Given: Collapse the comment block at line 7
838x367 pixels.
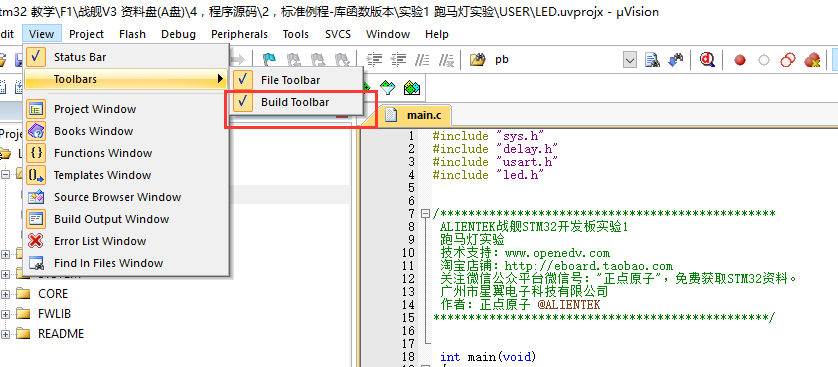Looking at the screenshot, I should [425, 214].
